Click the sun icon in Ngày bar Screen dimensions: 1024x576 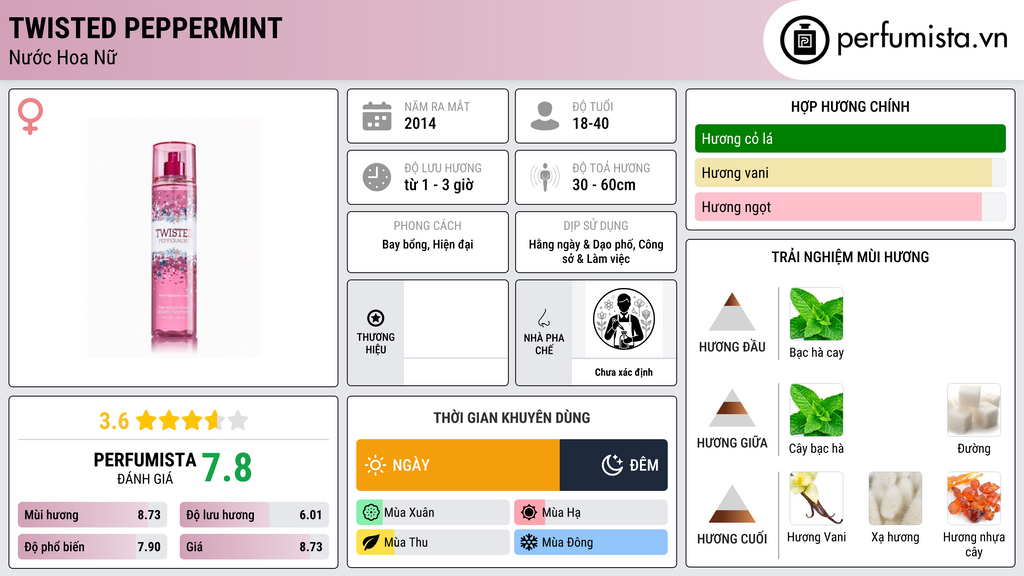coord(376,465)
